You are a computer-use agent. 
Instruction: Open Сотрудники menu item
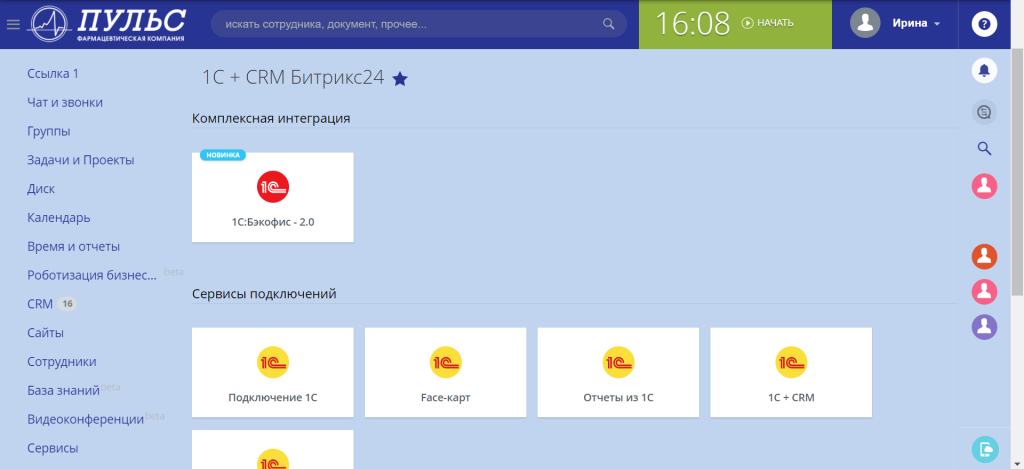pos(61,361)
